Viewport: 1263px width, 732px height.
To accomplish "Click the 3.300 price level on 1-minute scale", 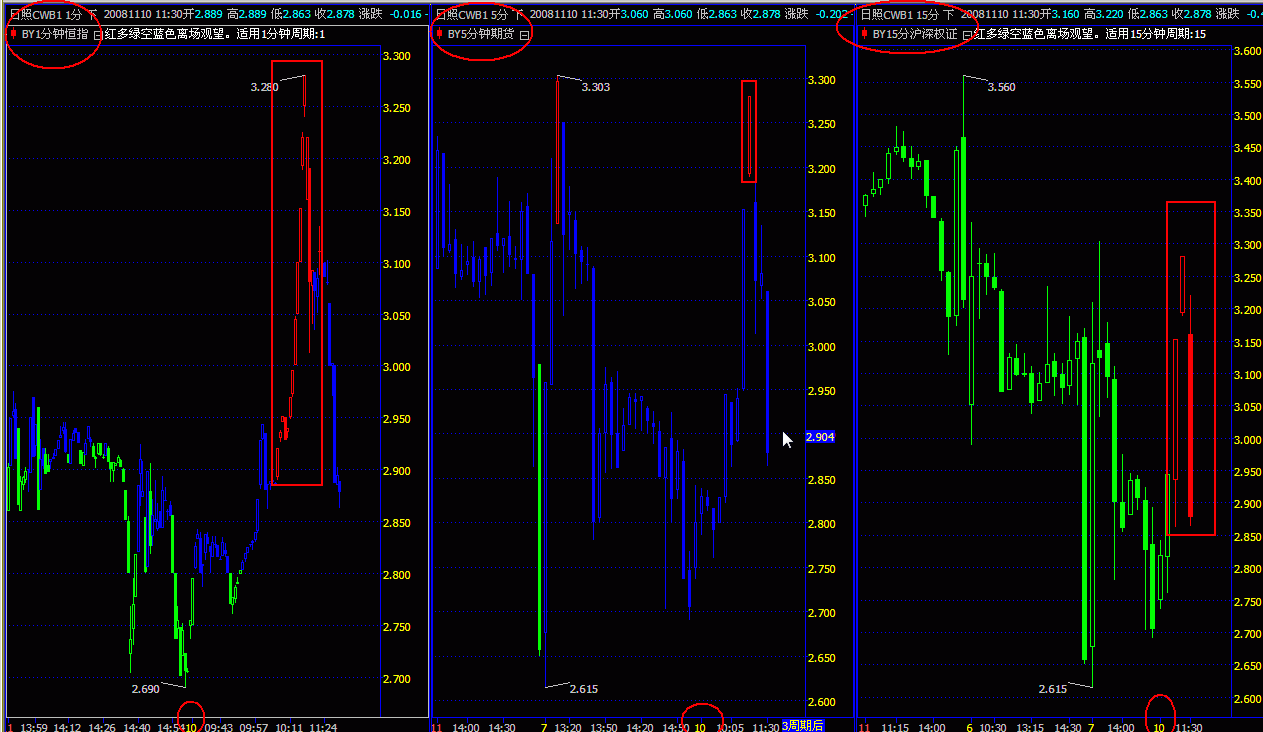I will [x=396, y=56].
